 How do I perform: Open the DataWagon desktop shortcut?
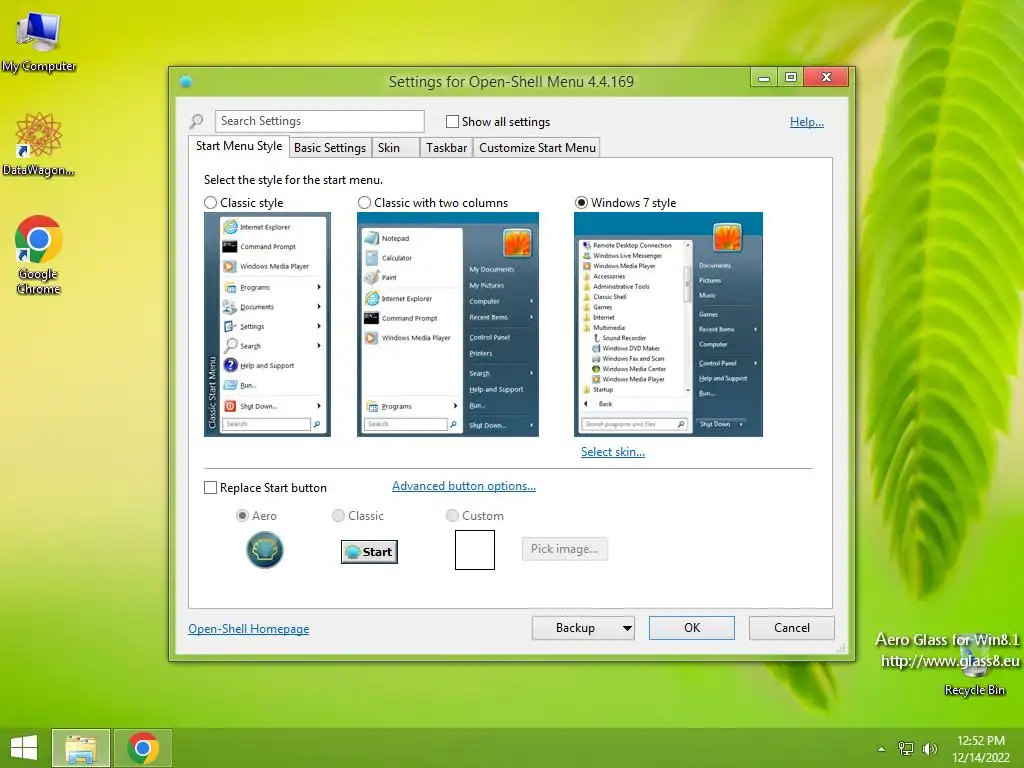pyautogui.click(x=39, y=144)
